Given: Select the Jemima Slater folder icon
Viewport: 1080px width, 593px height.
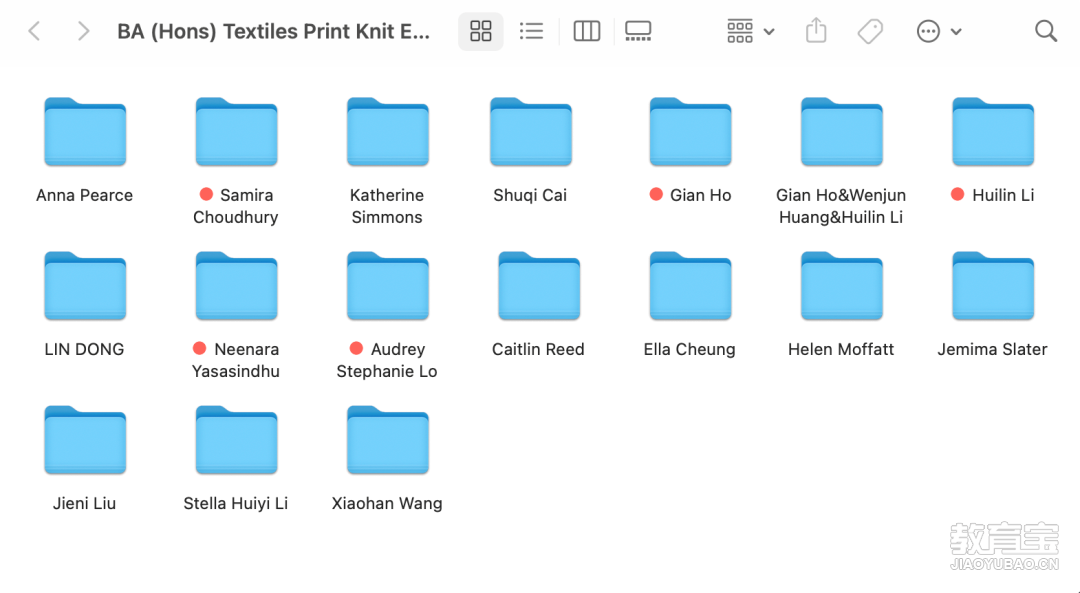Looking at the screenshot, I should (x=993, y=286).
